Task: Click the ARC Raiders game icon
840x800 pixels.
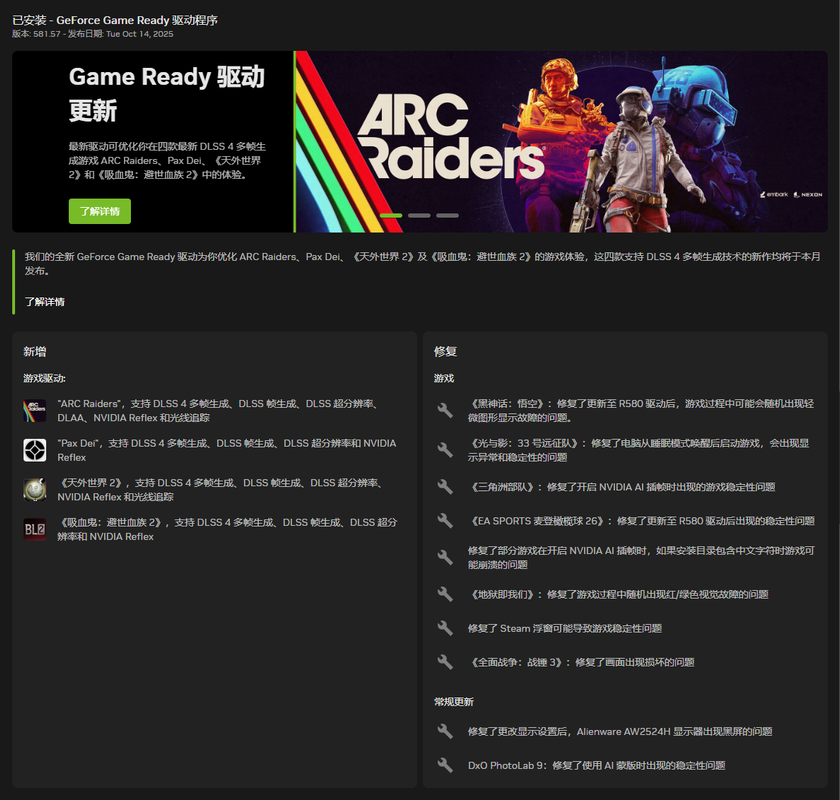Action: pos(35,411)
